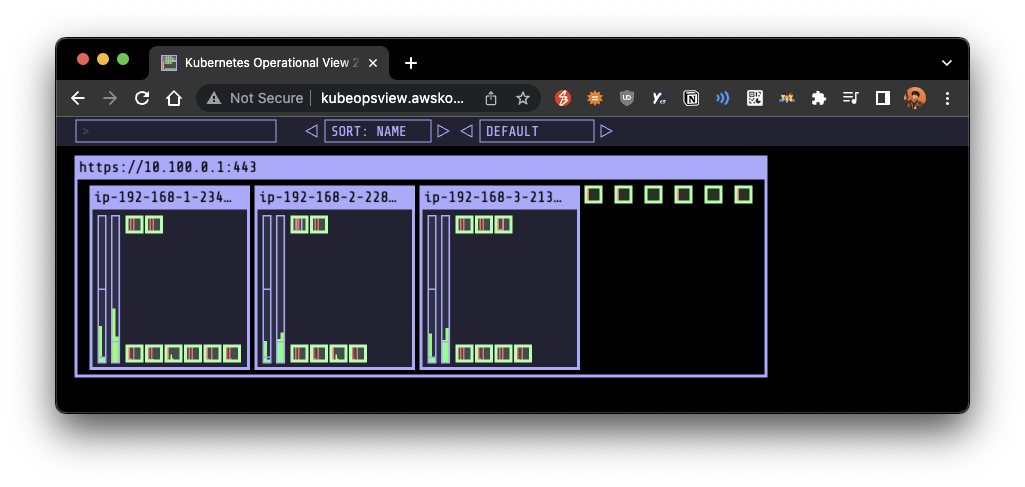
Task: Select second top-row pod in node ip-192-168-1-234
Action: [x=154, y=224]
